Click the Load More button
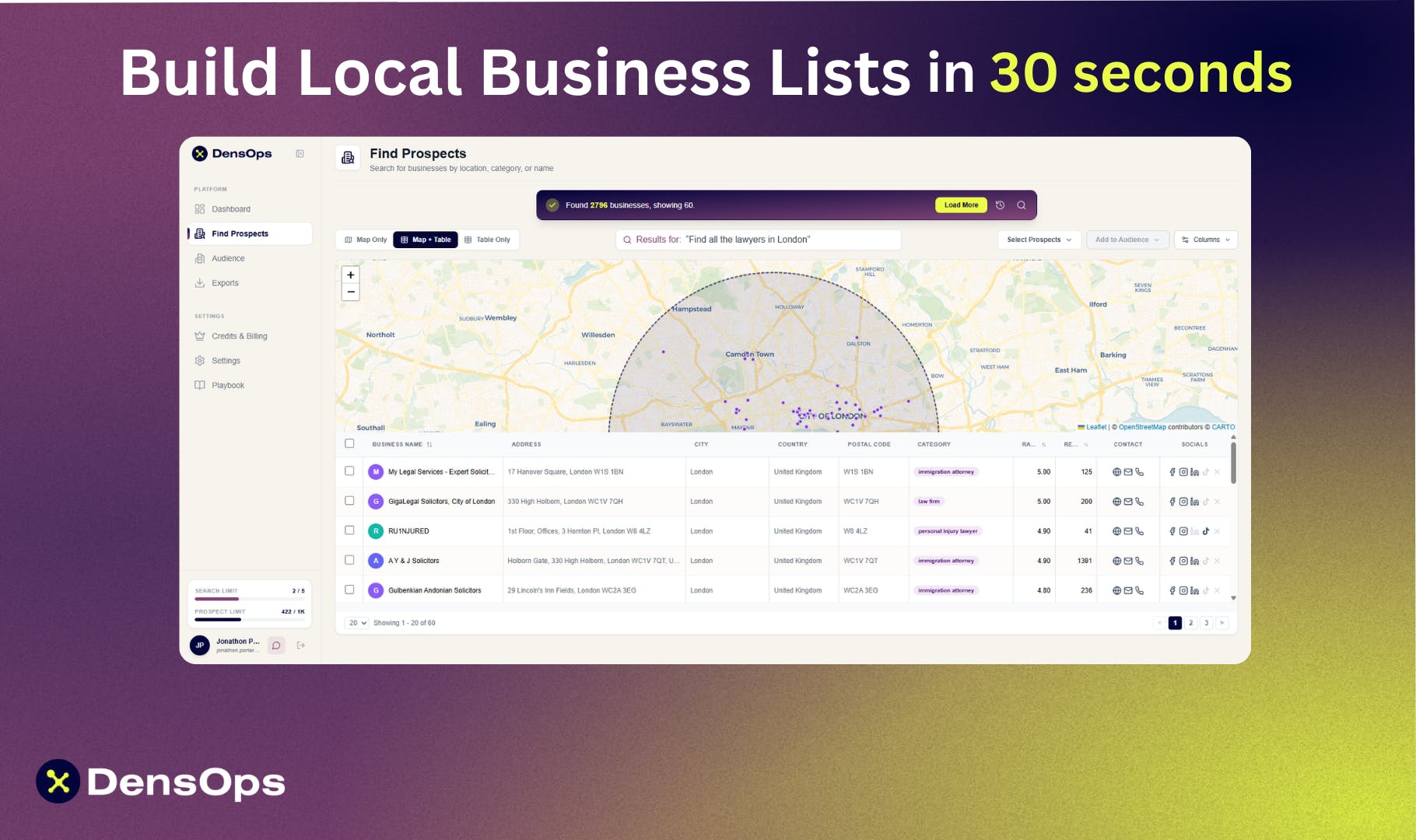The height and width of the screenshot is (840, 1416). tap(961, 205)
